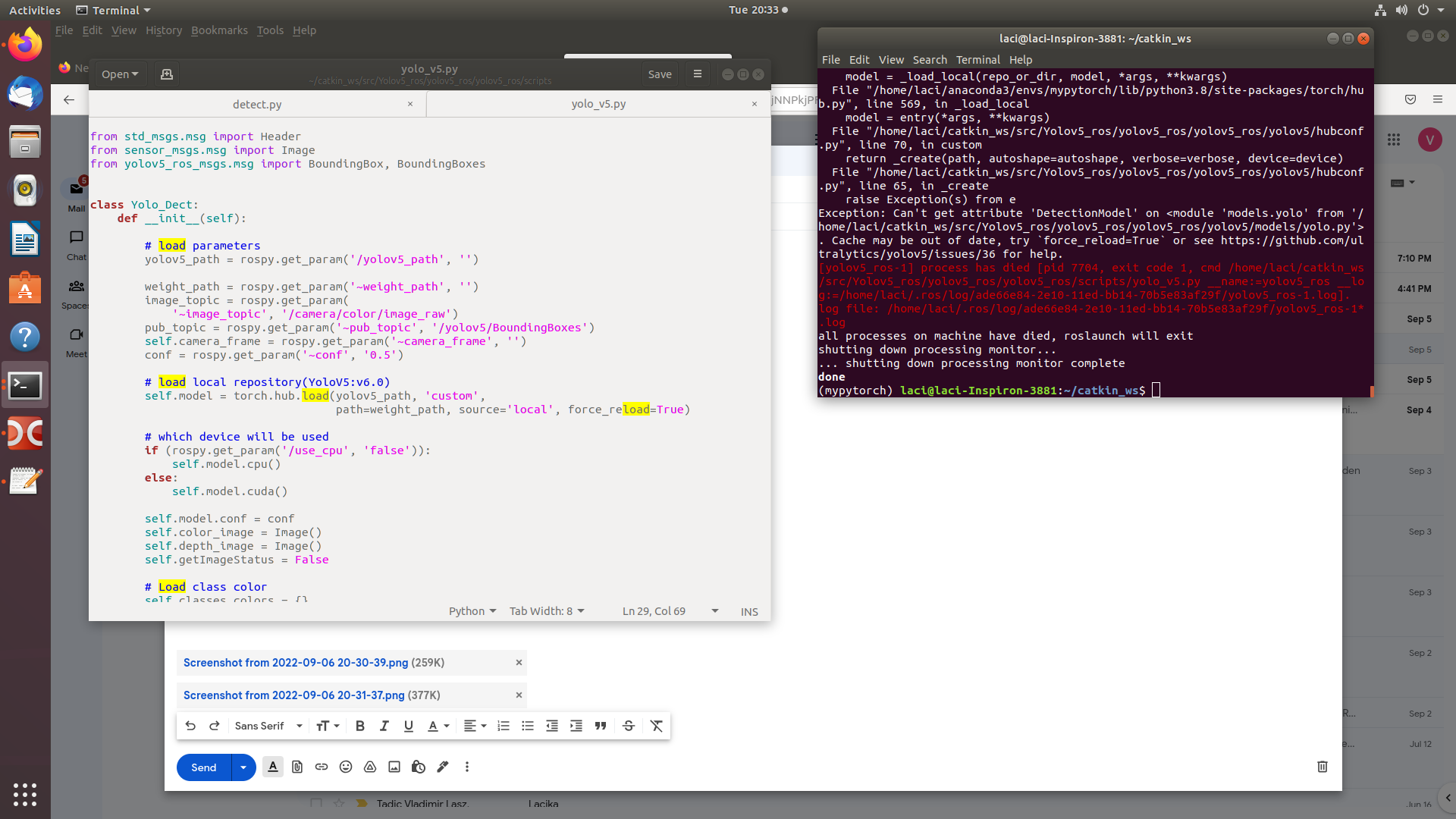This screenshot has width=1456, height=819.
Task: Discard the draft with the trash icon
Action: coord(1322,767)
